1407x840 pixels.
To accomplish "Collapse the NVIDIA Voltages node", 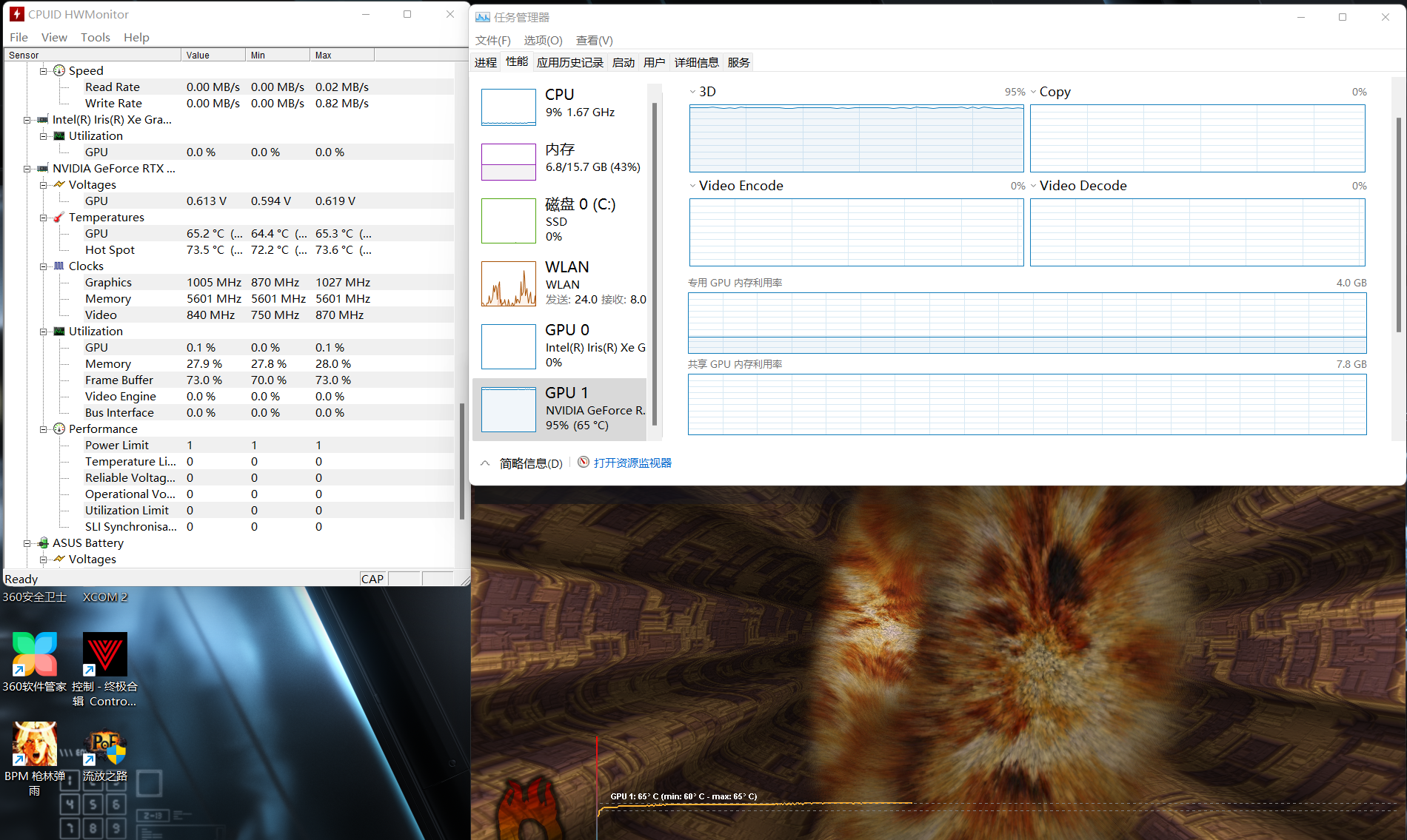I will pyautogui.click(x=44, y=185).
